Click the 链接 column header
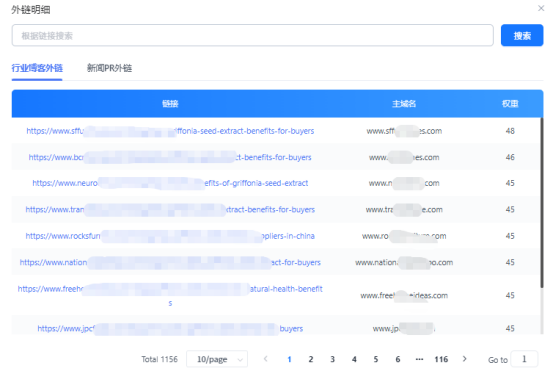The image size is (554, 371). click(x=170, y=104)
